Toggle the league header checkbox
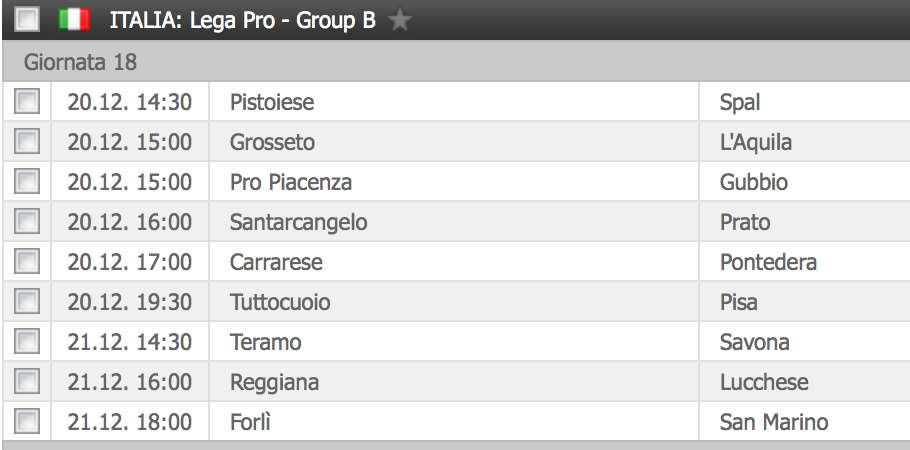Viewport: 910px width, 450px height. tap(27, 20)
